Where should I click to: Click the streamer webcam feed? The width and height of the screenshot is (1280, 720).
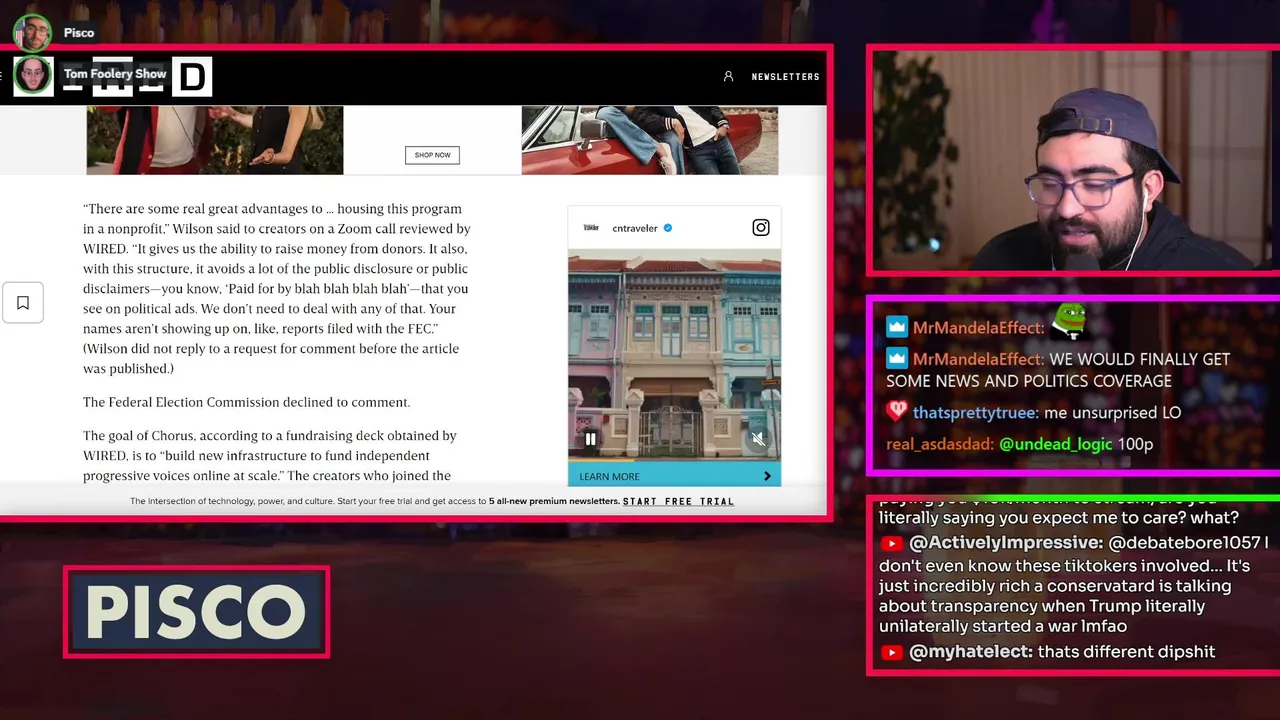(1073, 160)
